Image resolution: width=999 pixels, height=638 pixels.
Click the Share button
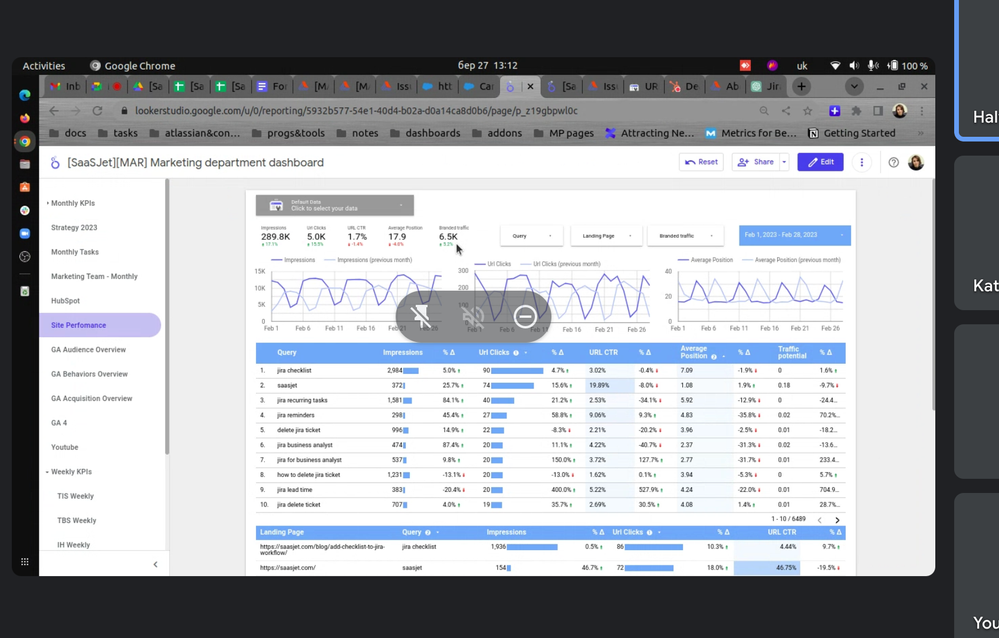[x=756, y=162]
